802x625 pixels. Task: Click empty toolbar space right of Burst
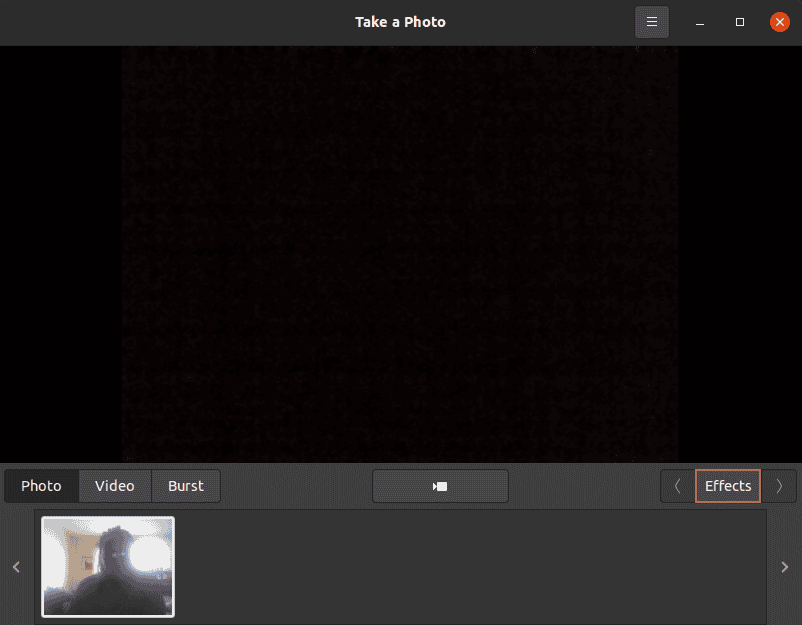click(x=295, y=486)
